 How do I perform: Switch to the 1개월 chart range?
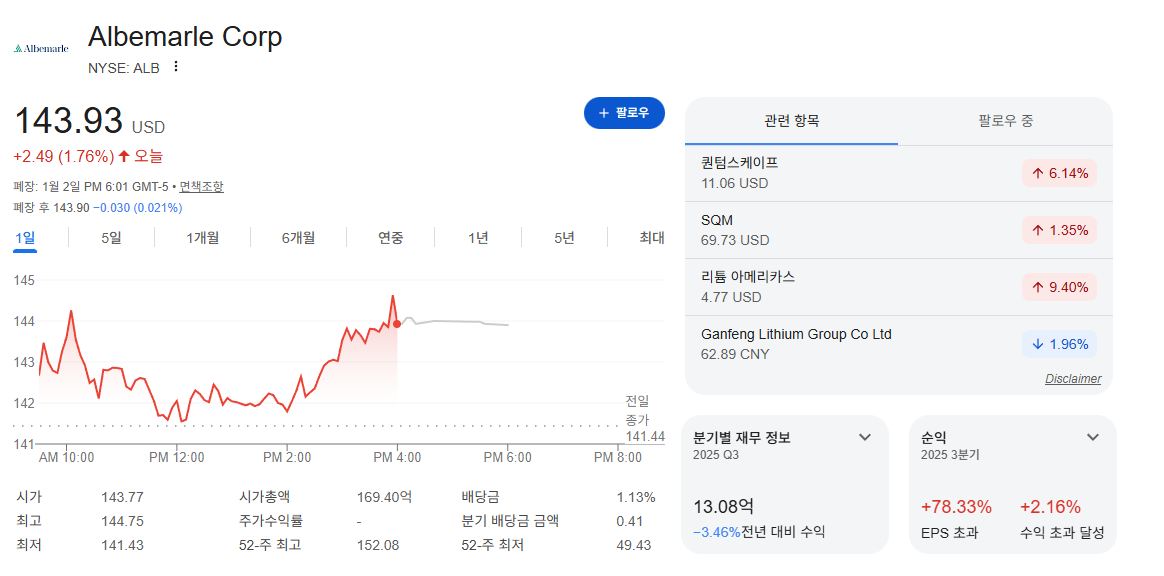[203, 238]
